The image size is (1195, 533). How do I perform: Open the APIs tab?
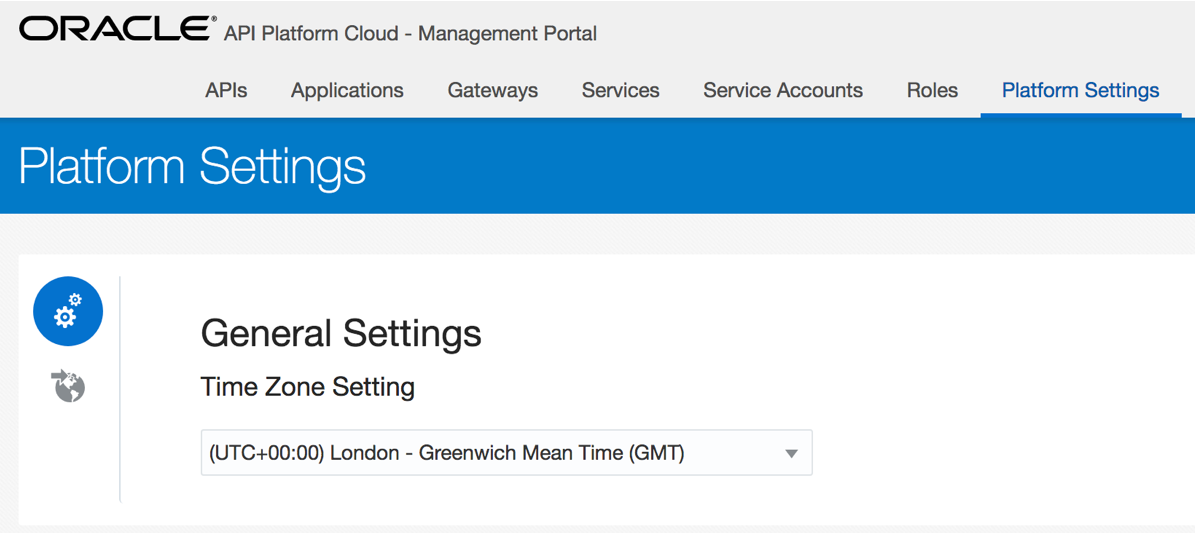coord(226,91)
